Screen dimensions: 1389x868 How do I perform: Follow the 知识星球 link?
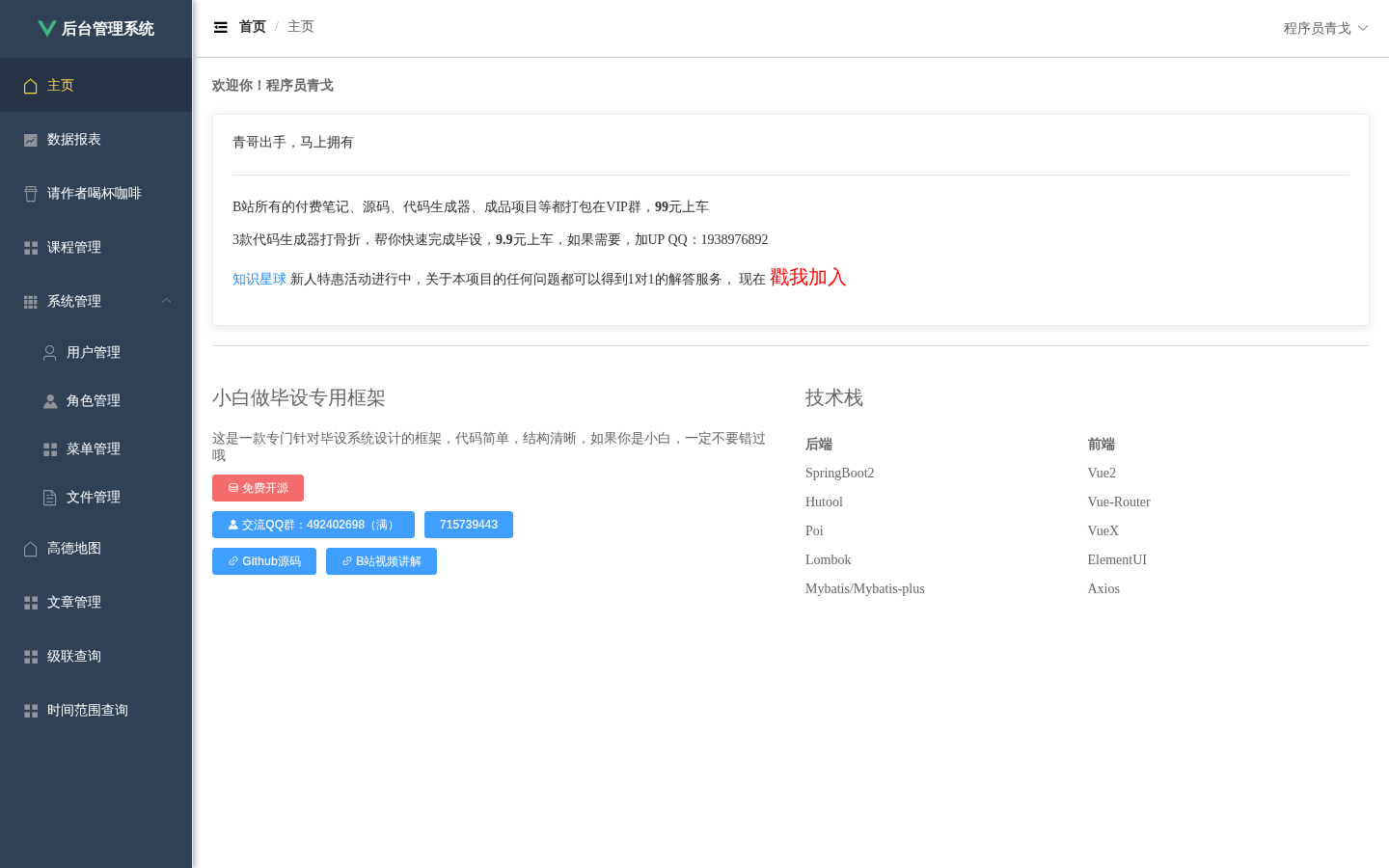tap(259, 279)
